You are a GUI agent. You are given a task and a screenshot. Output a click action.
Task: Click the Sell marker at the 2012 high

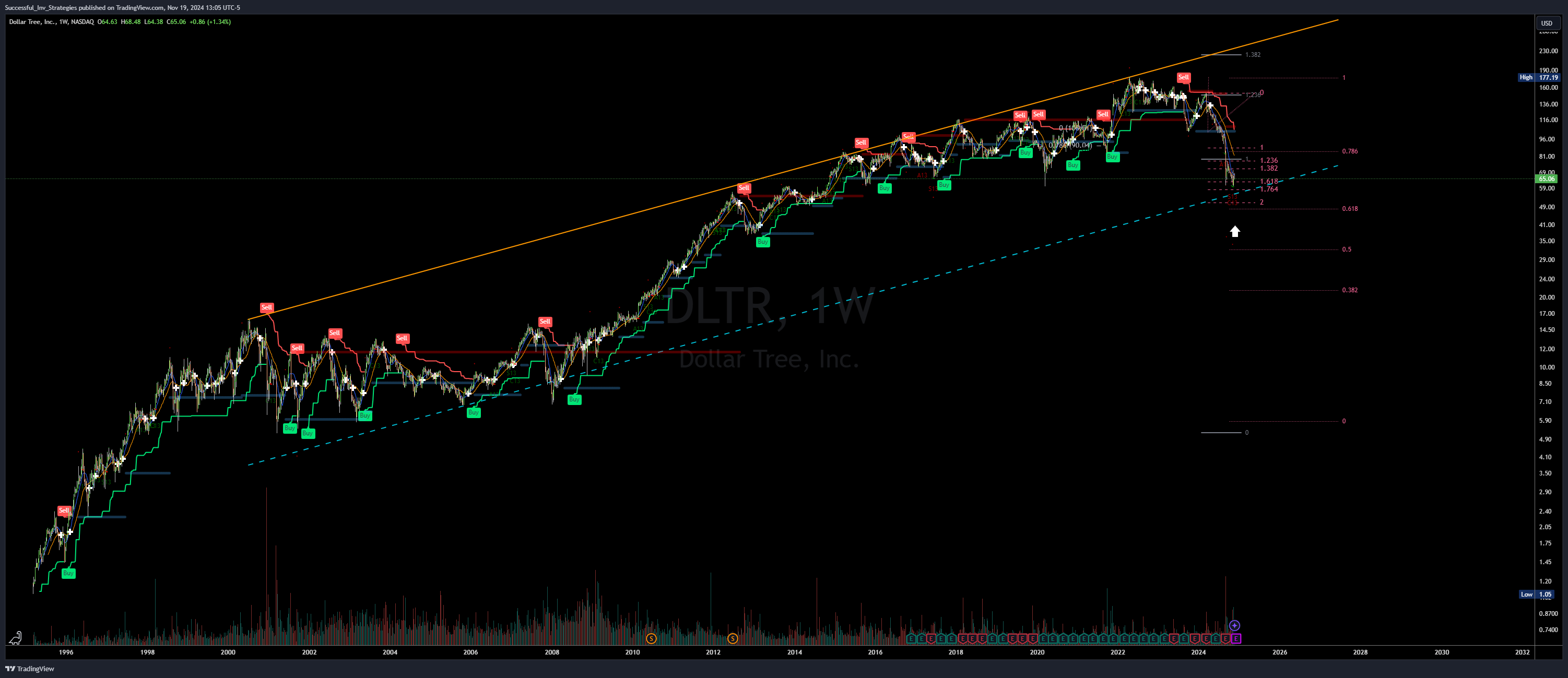coord(744,188)
